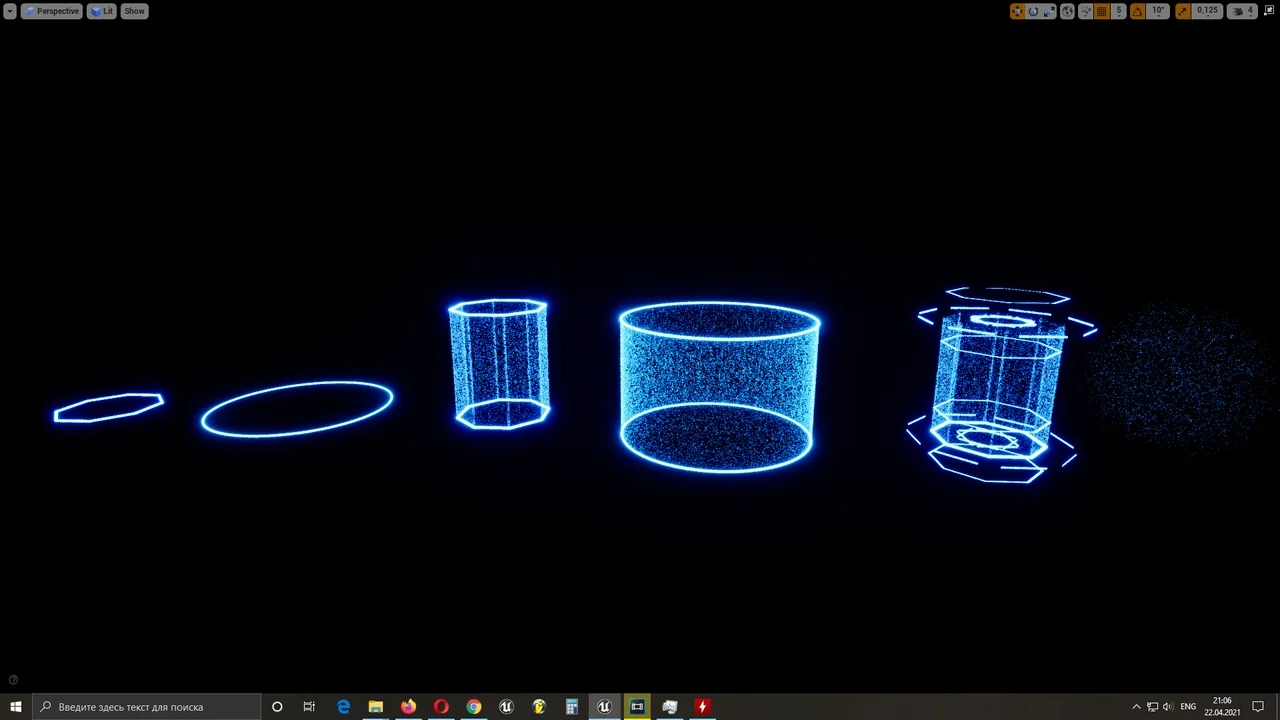Click the Windows Start button

15,707
